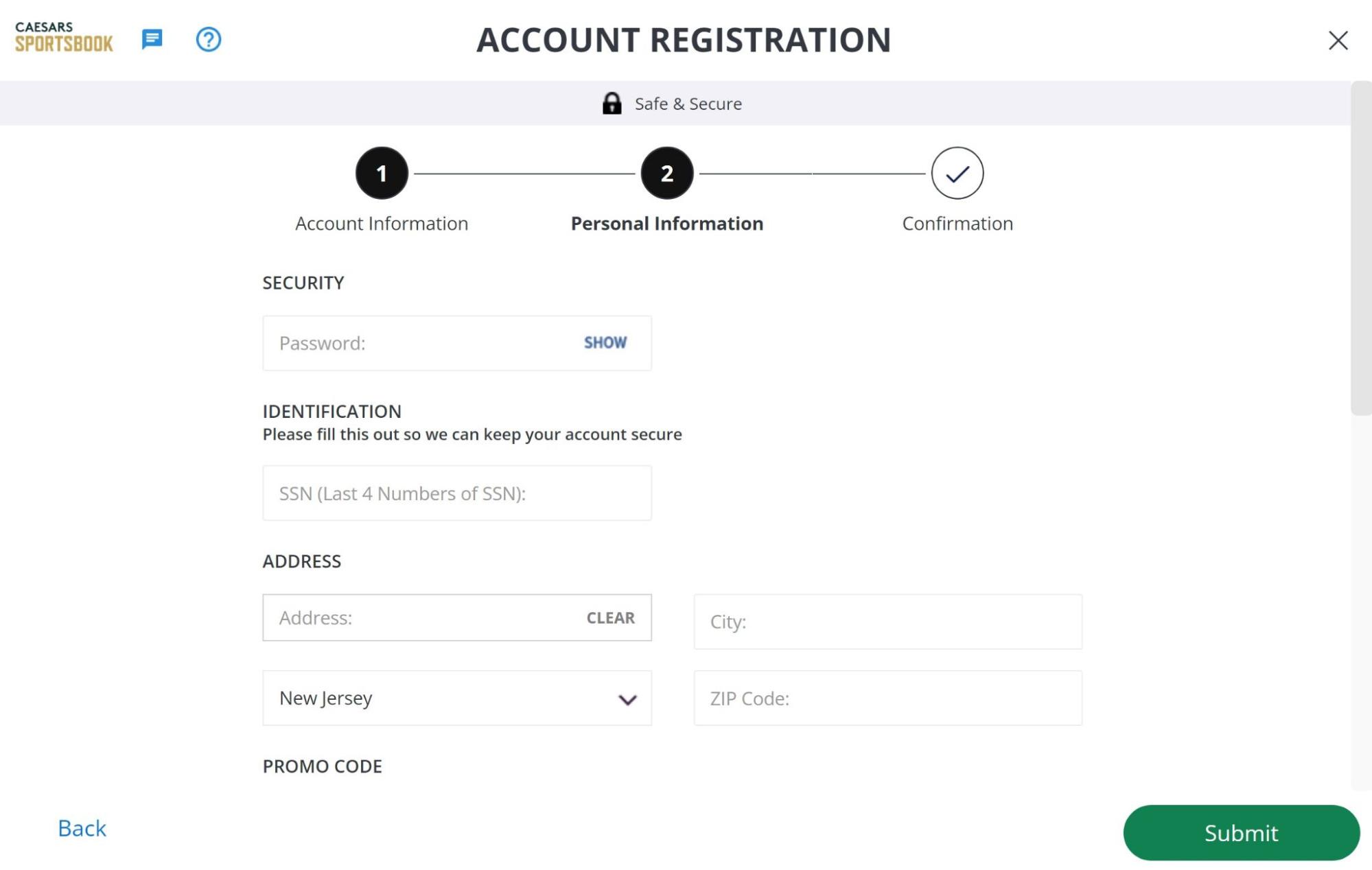Click the Caesars Sportsbook logo
This screenshot has height=870, width=1372.
(x=64, y=37)
